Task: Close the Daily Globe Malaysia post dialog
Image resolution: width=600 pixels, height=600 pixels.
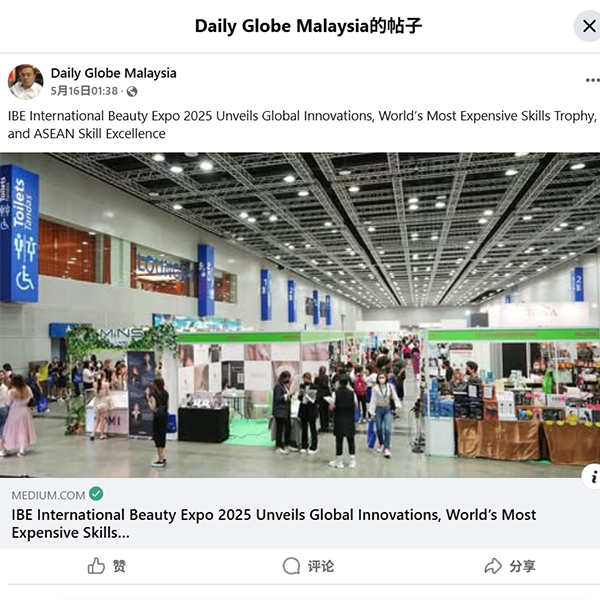Action: click(589, 26)
